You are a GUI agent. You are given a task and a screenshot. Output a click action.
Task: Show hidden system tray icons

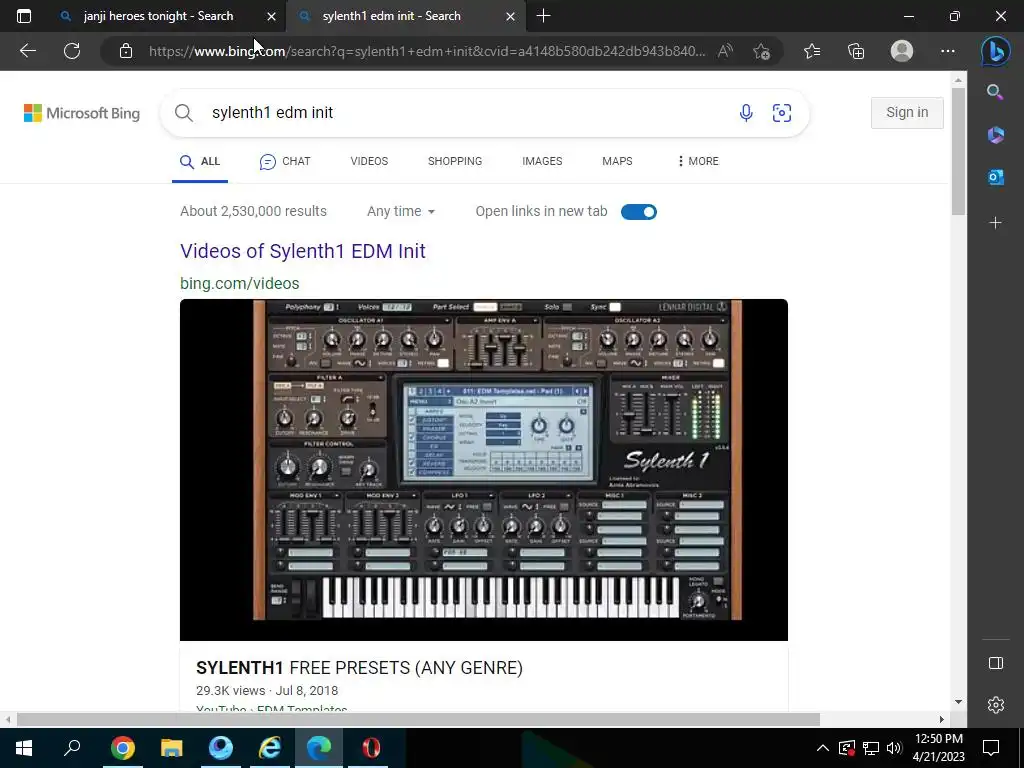823,748
